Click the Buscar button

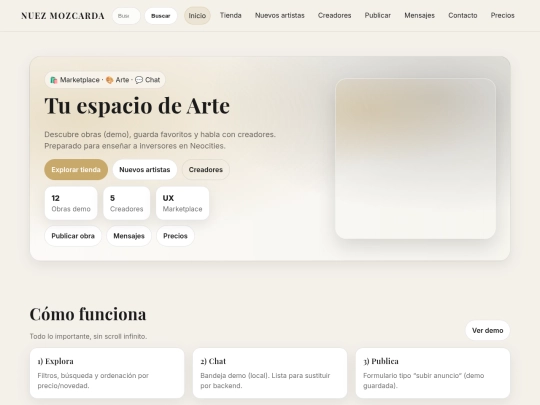(x=160, y=16)
